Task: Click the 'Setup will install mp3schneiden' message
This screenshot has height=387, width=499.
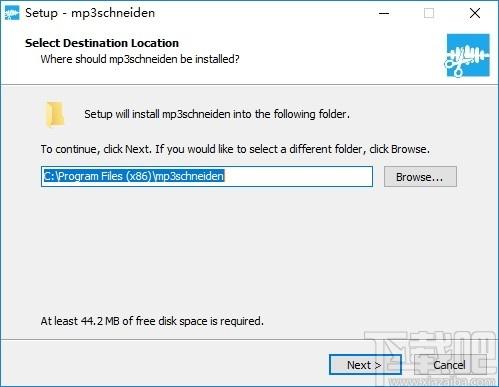Action: click(x=217, y=114)
